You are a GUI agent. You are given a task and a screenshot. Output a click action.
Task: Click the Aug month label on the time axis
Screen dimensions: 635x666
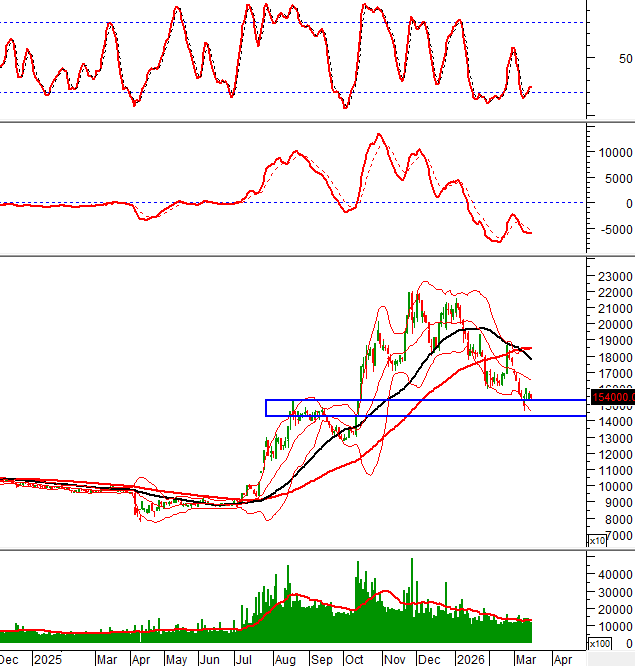click(x=284, y=659)
